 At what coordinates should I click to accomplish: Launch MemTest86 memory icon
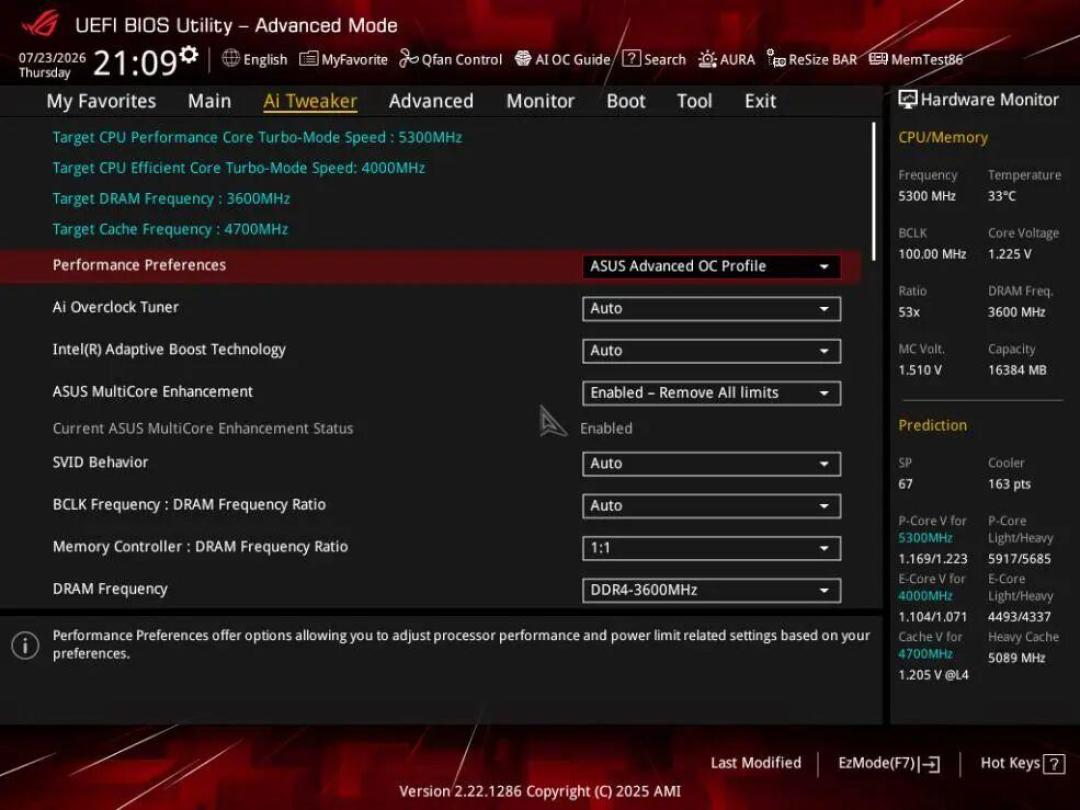pos(878,59)
